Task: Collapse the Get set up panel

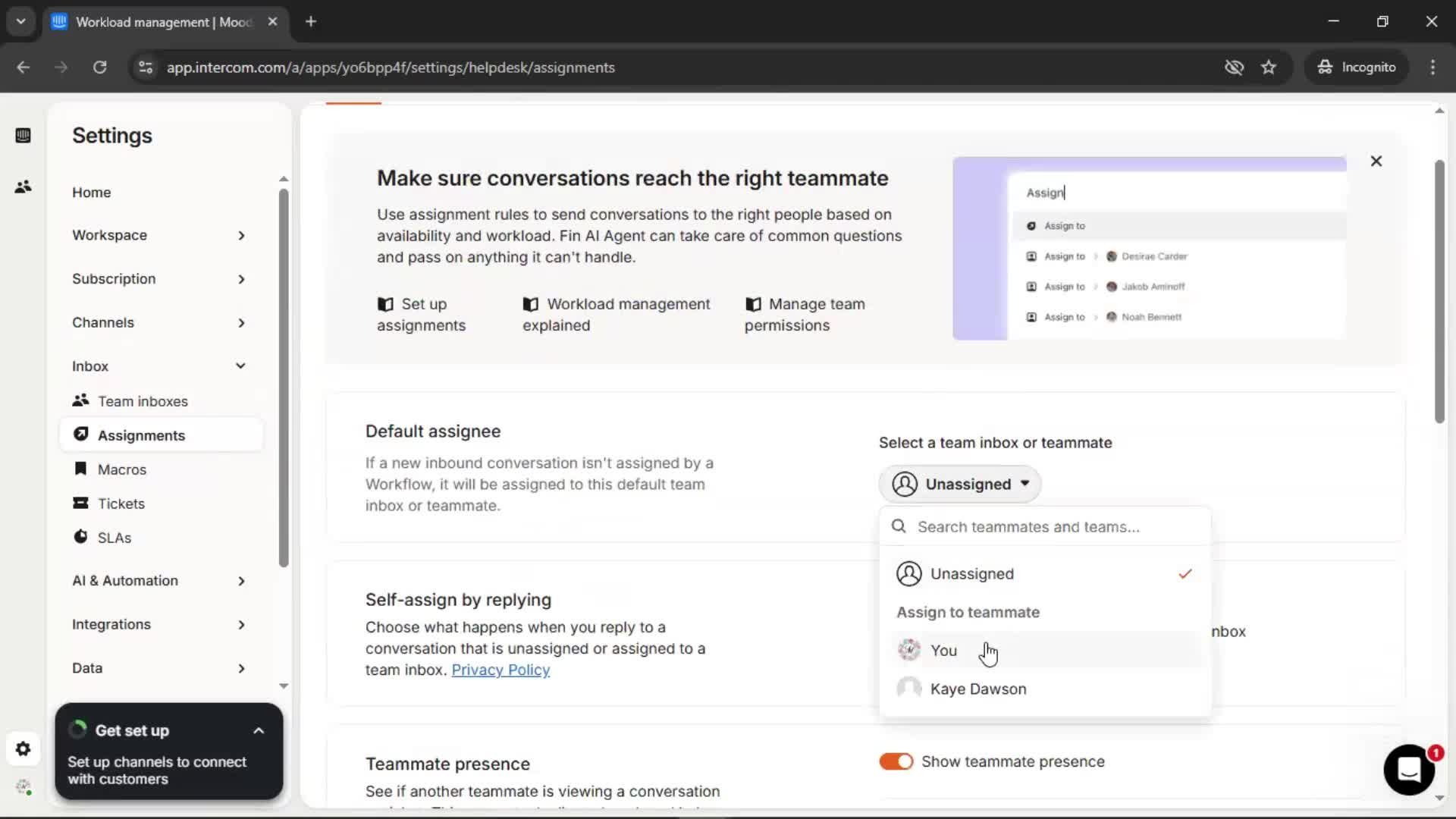Action: click(x=259, y=731)
